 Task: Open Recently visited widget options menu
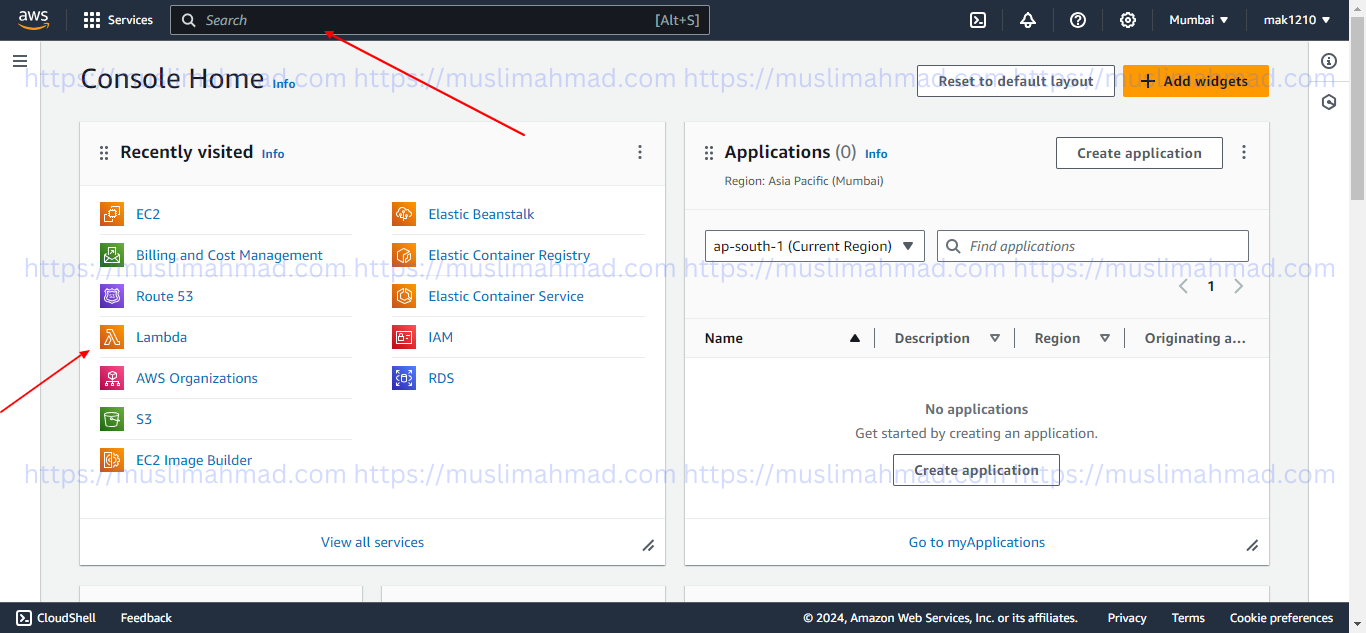[x=640, y=152]
